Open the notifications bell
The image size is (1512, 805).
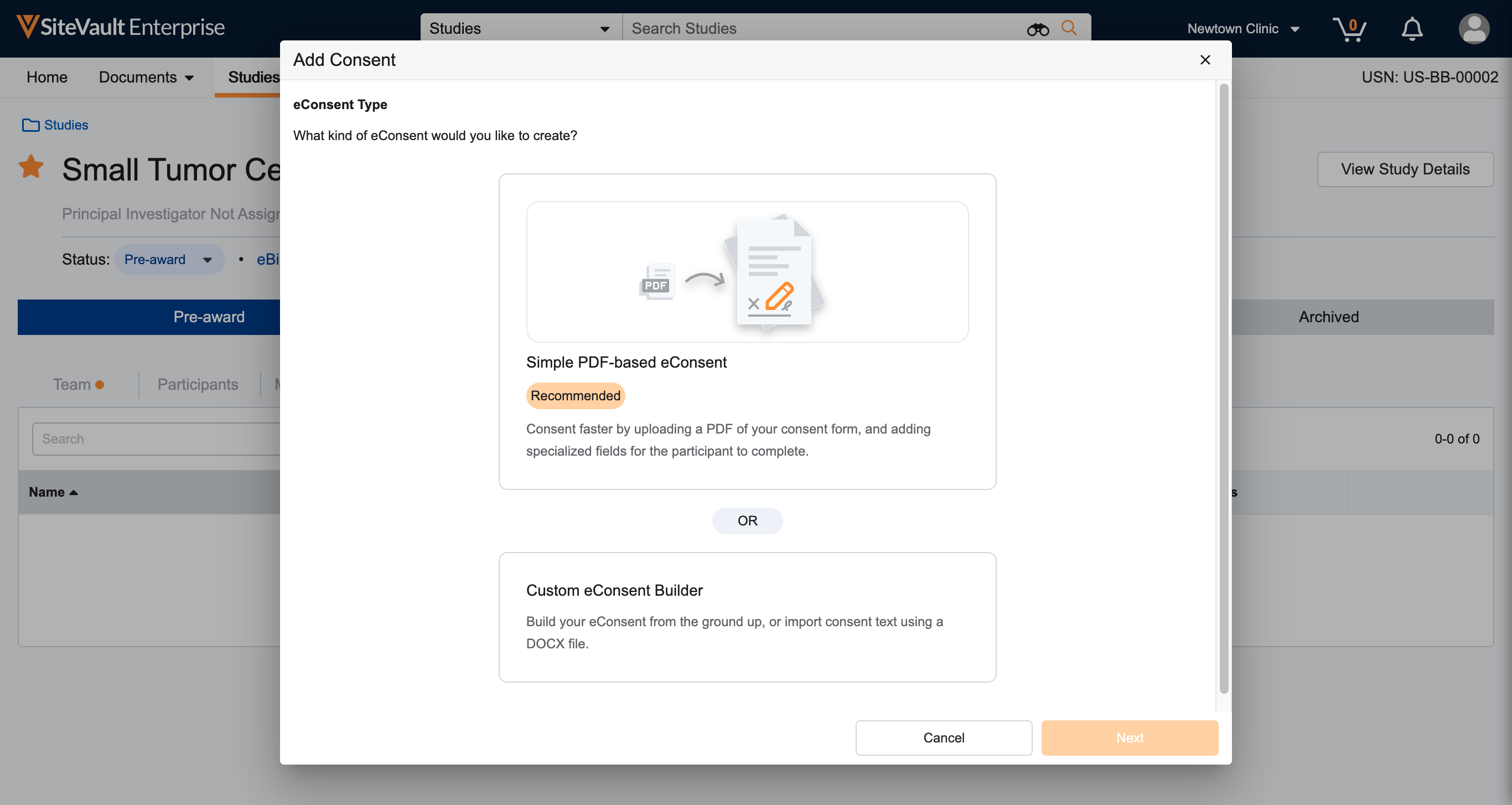(1412, 29)
